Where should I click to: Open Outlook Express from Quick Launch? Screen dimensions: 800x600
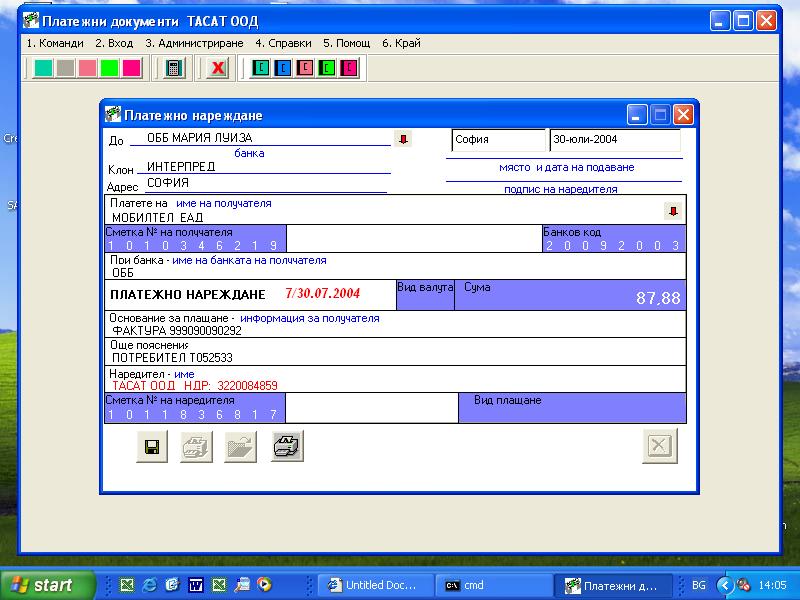[x=172, y=585]
